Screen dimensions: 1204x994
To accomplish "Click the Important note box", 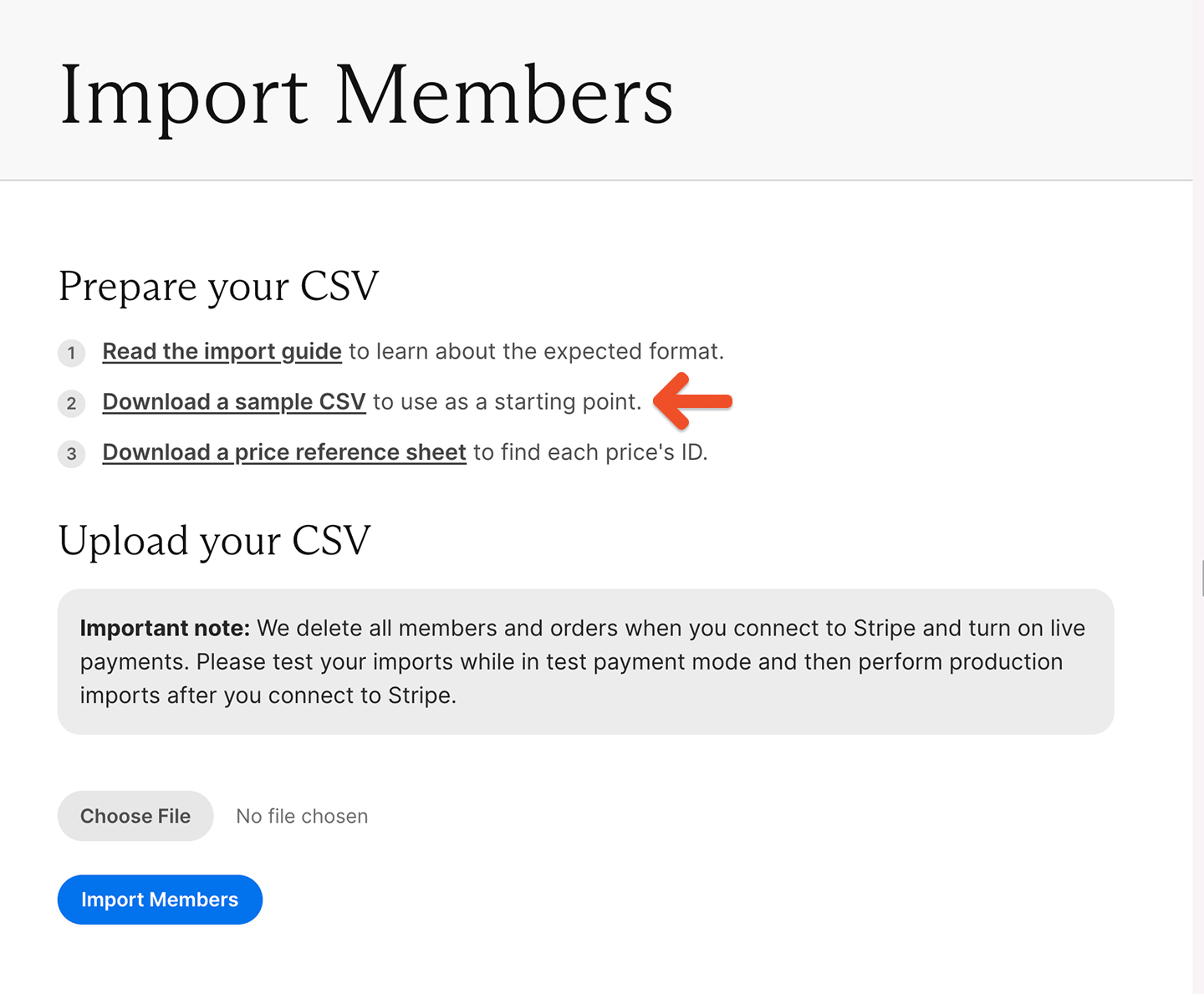I will (585, 660).
